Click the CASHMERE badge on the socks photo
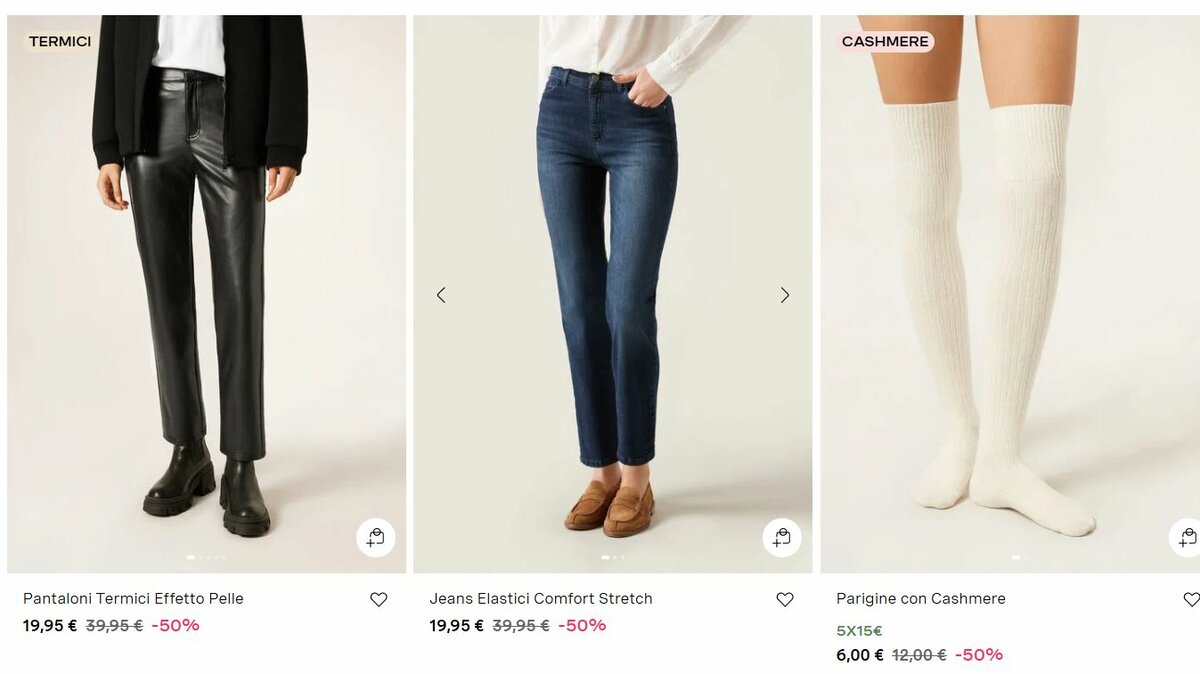The image size is (1200, 674). coord(885,42)
